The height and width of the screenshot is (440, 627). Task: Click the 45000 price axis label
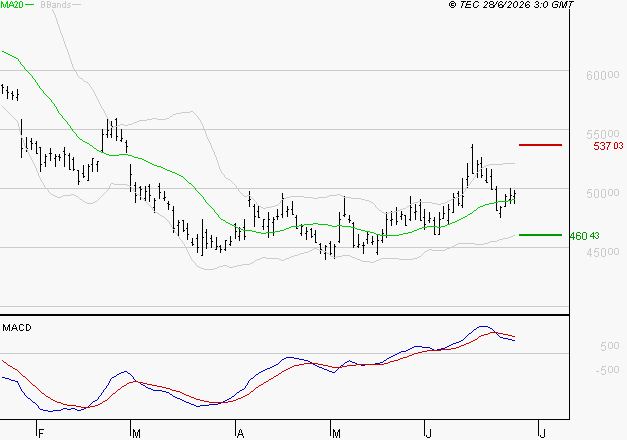click(x=603, y=252)
